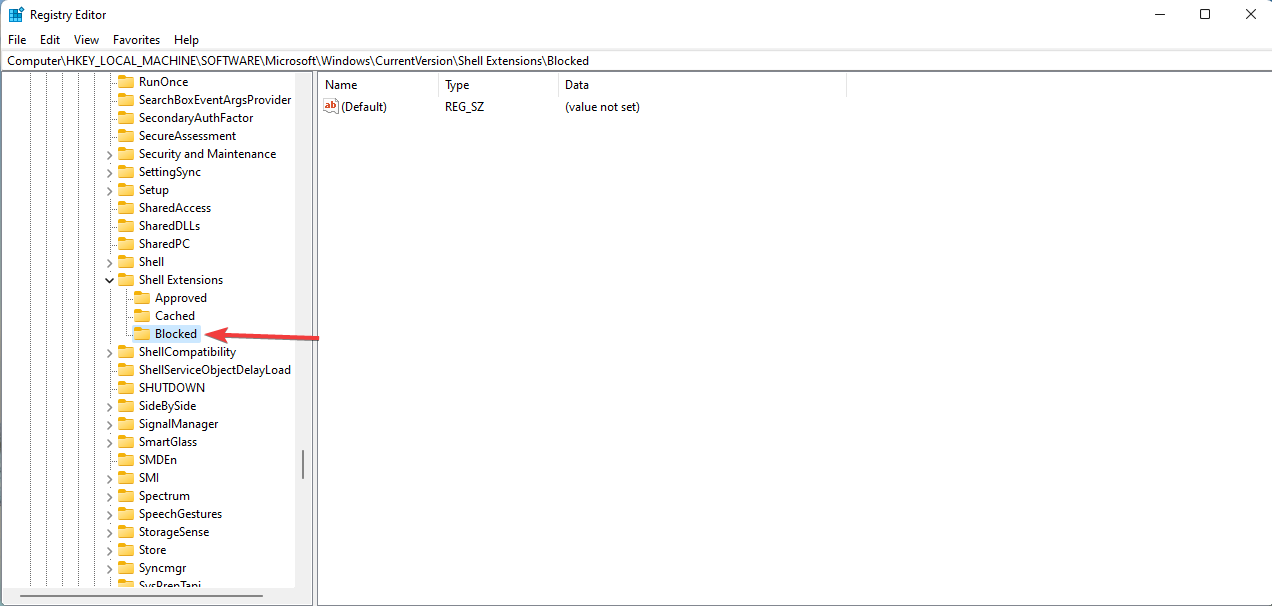Collapse the Shell Extensions key
This screenshot has height=606, width=1272.
109,280
